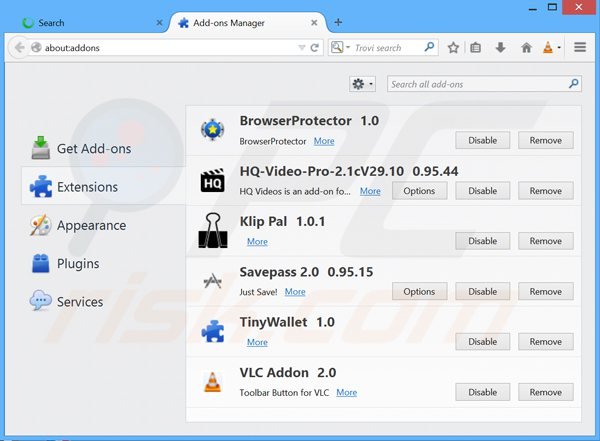Open More link under Klip Pal

[x=257, y=242]
